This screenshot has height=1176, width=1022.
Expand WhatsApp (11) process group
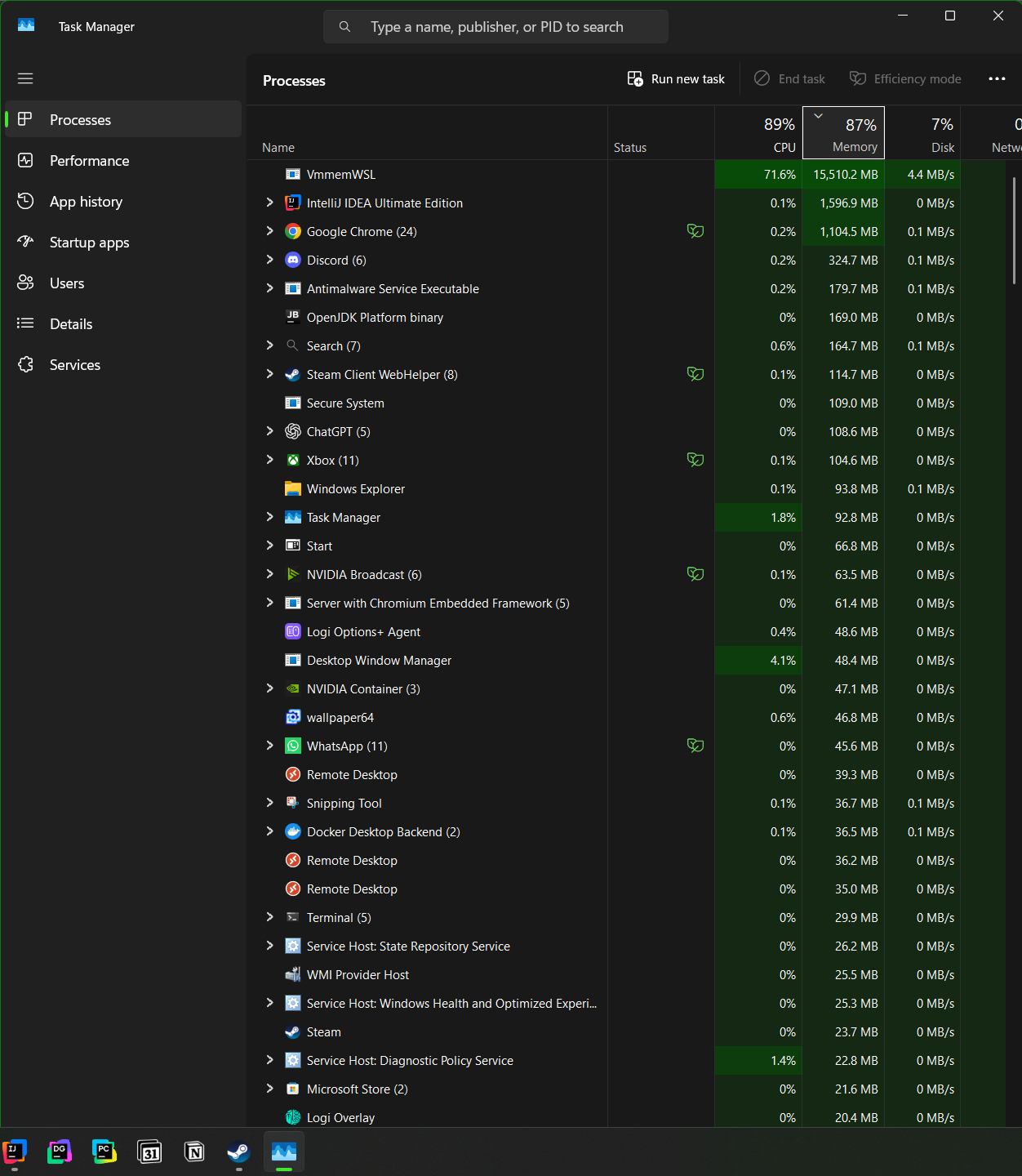tap(269, 745)
